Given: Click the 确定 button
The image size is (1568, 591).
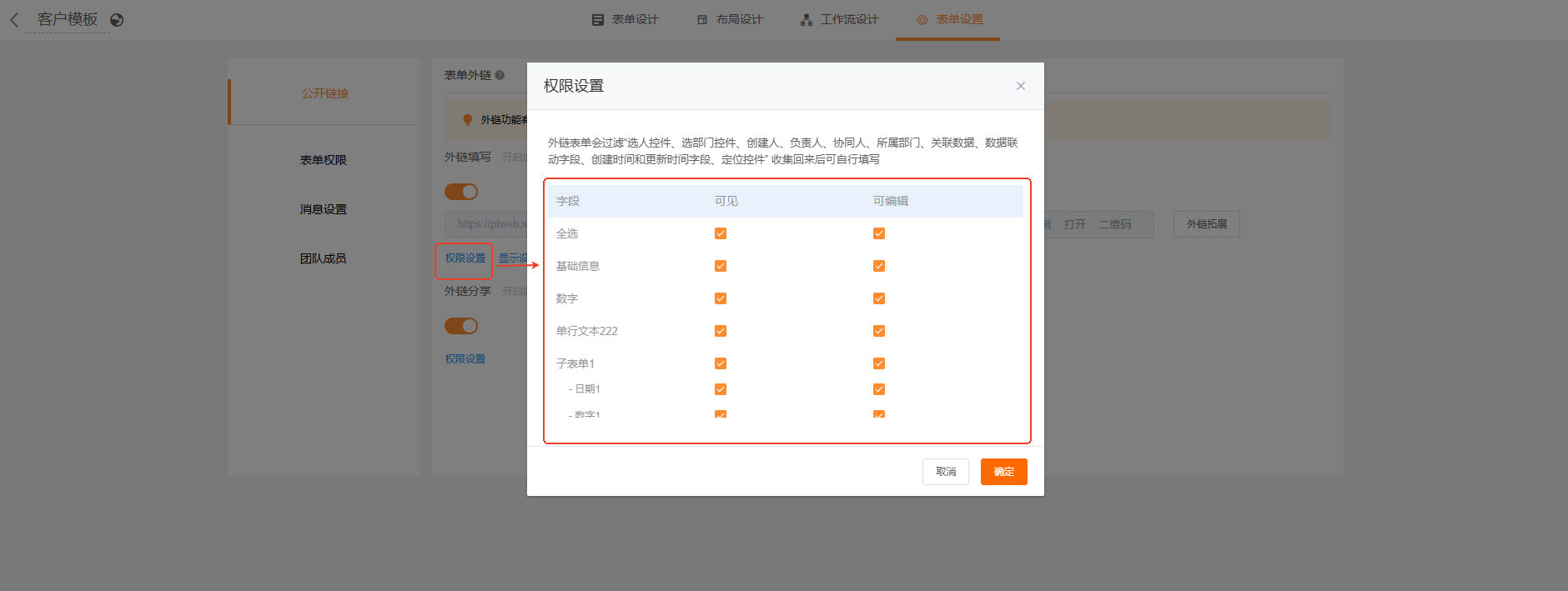Looking at the screenshot, I should (x=1003, y=472).
